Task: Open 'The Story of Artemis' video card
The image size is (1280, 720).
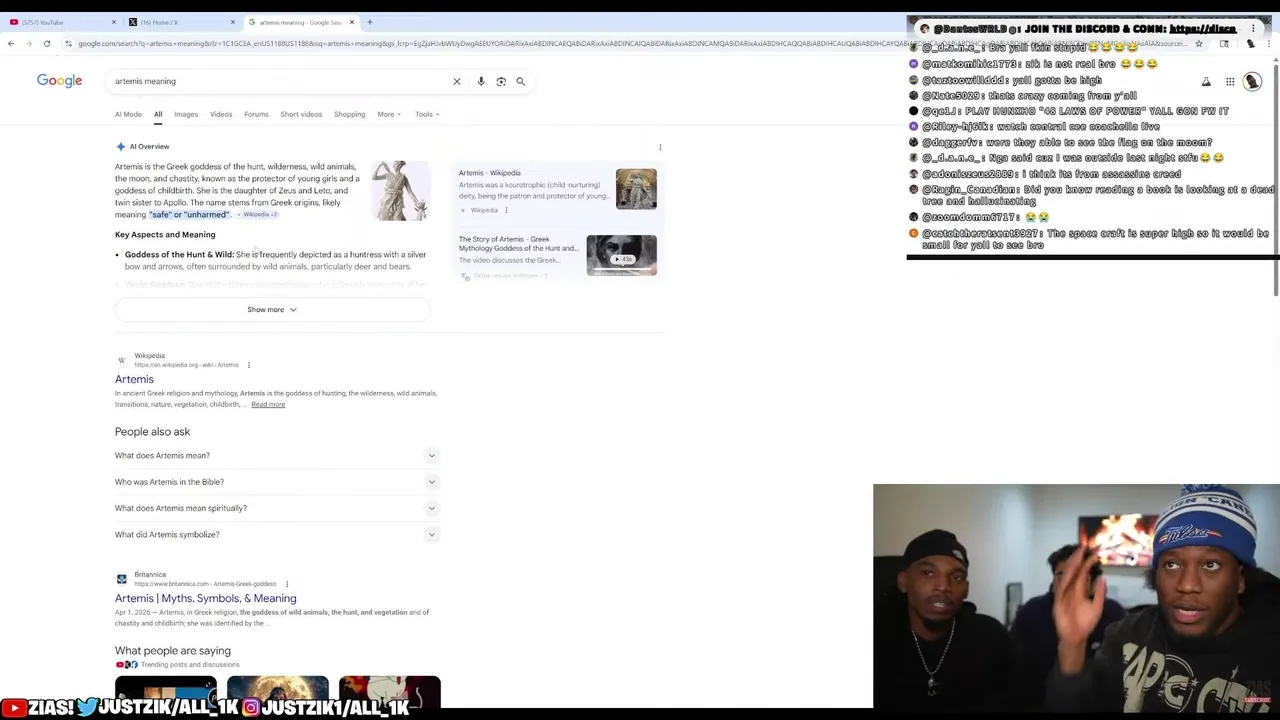Action: pyautogui.click(x=557, y=257)
